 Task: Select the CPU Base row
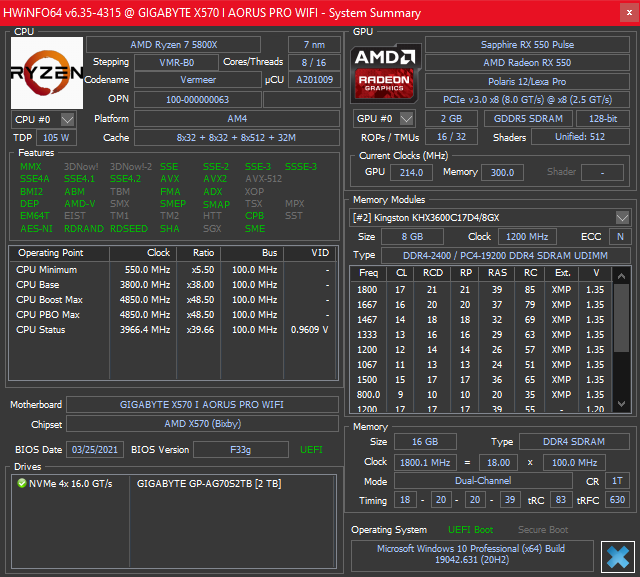click(173, 285)
